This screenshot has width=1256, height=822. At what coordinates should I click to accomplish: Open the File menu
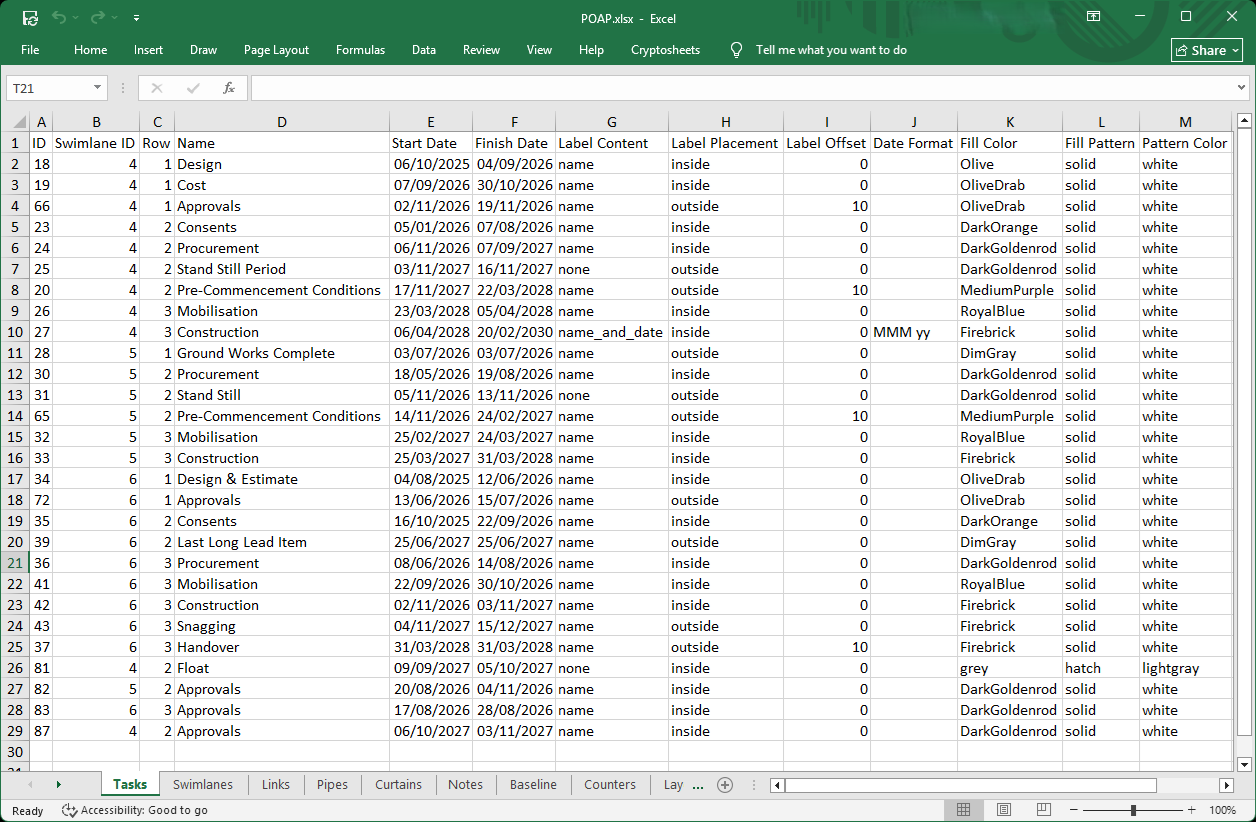click(x=30, y=50)
